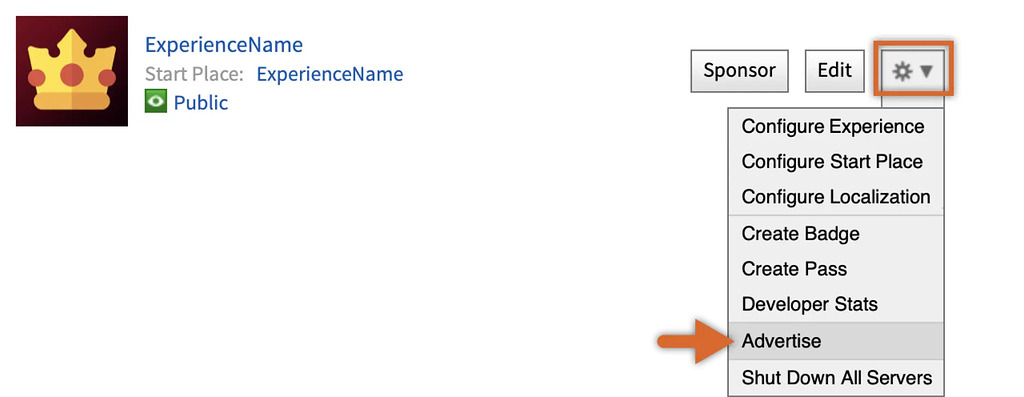Click the gray Start Place label
Viewport: 1024px width, 397px height.
(194, 74)
